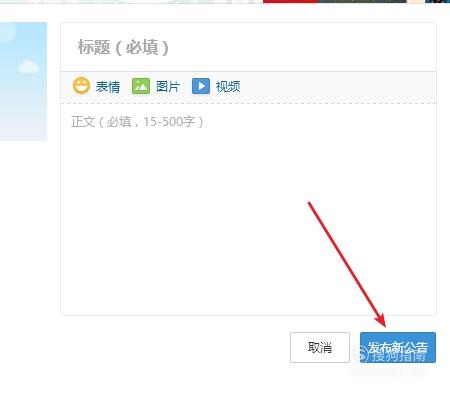Click into the 正文 body text area

coord(248,209)
